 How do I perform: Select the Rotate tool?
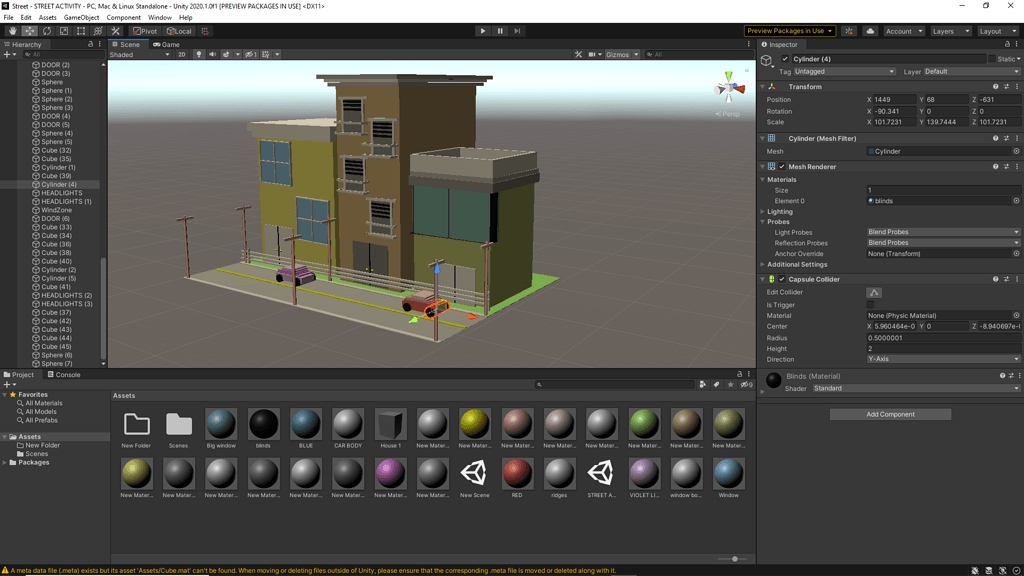(45, 31)
